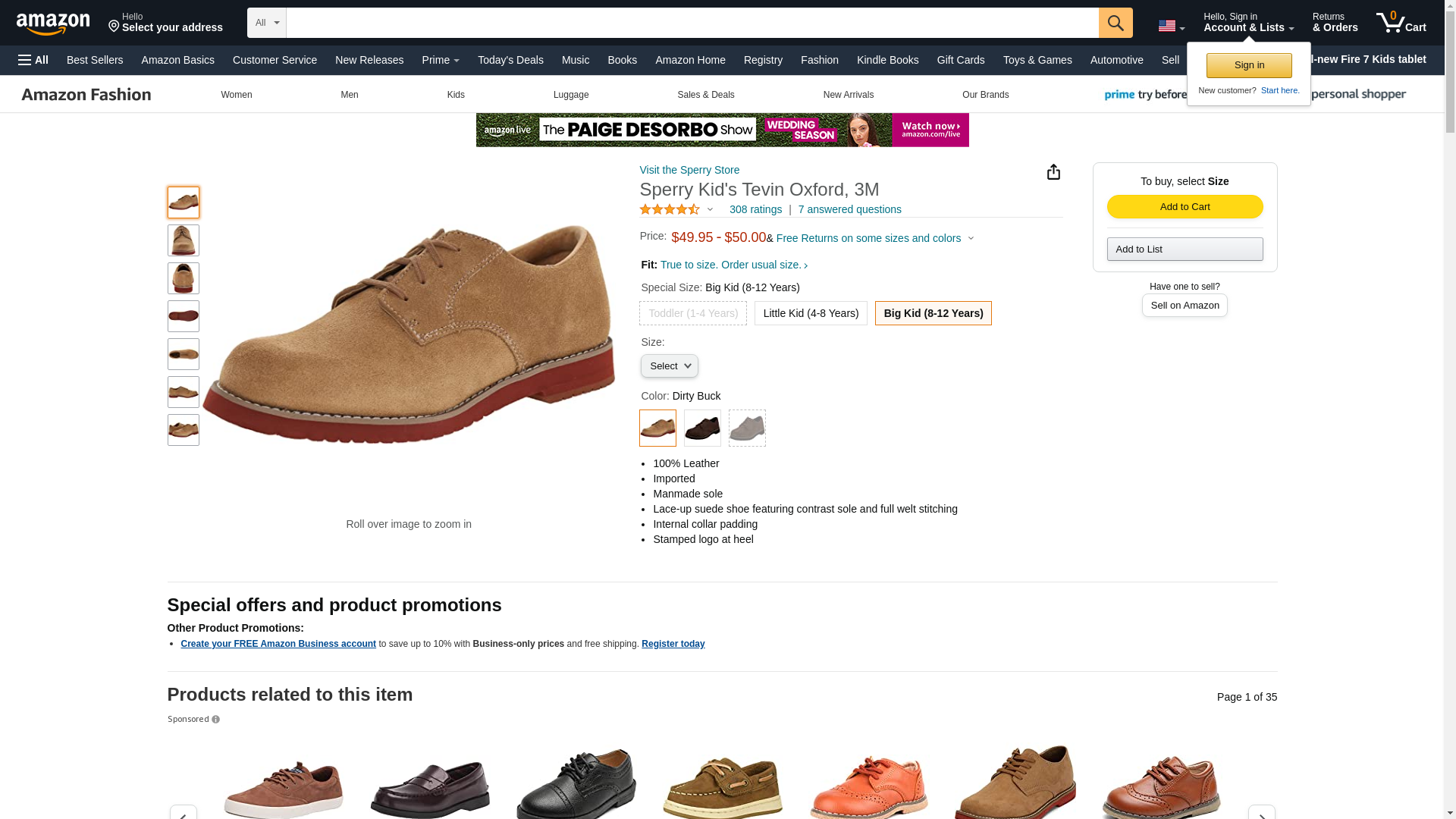Open the shopping cart icon
This screenshot has width=1456, height=819.
click(1401, 22)
